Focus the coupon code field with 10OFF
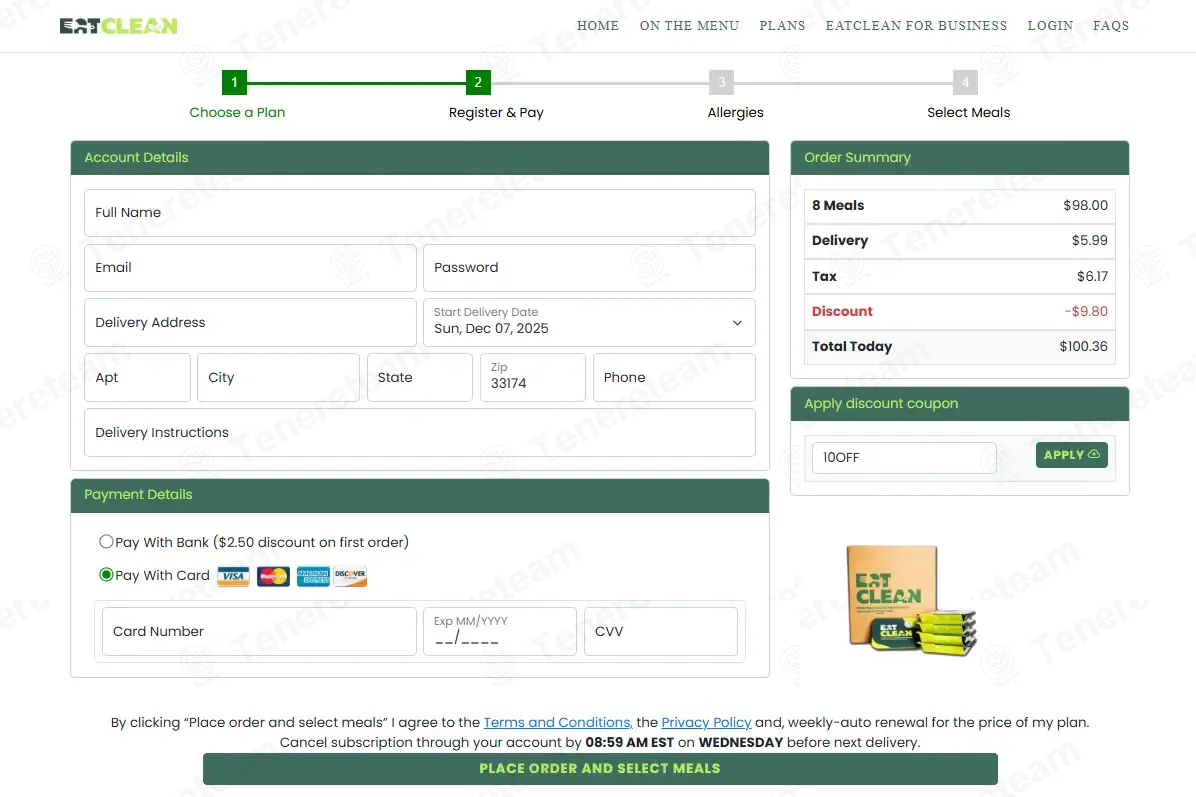 click(904, 458)
